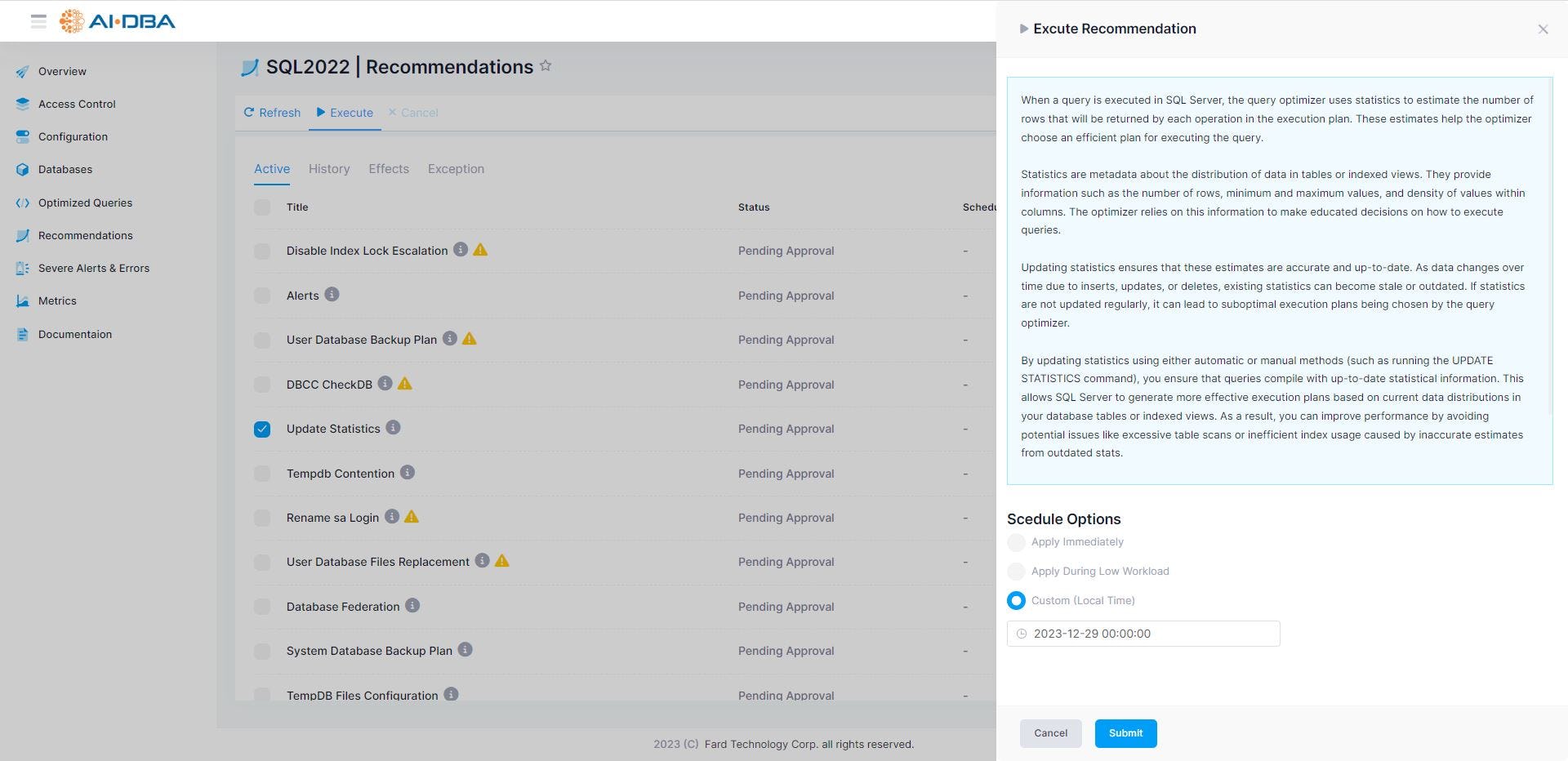Screen dimensions: 1568x761
Task: Choose Apply Immediately schedule option
Action: (x=1016, y=542)
